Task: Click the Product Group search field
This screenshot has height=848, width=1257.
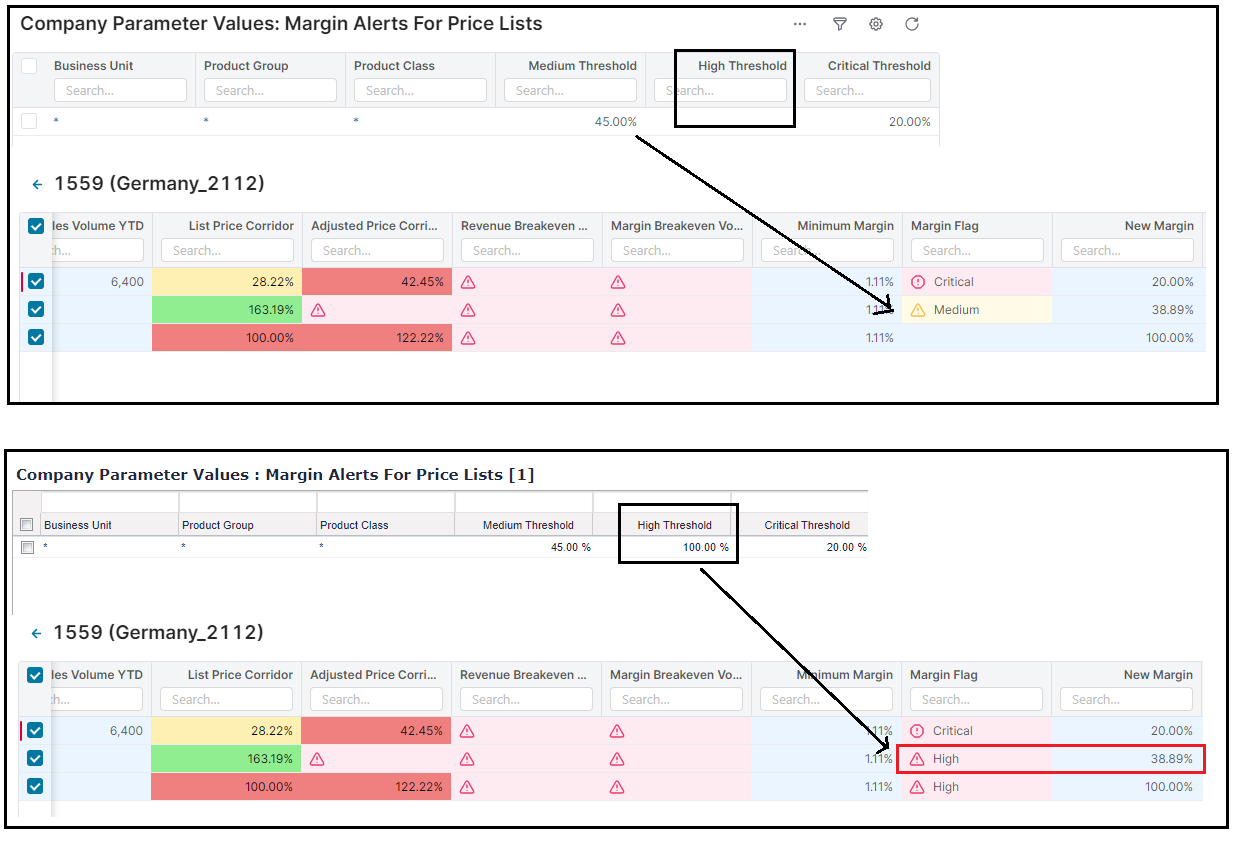Action: coord(270,90)
